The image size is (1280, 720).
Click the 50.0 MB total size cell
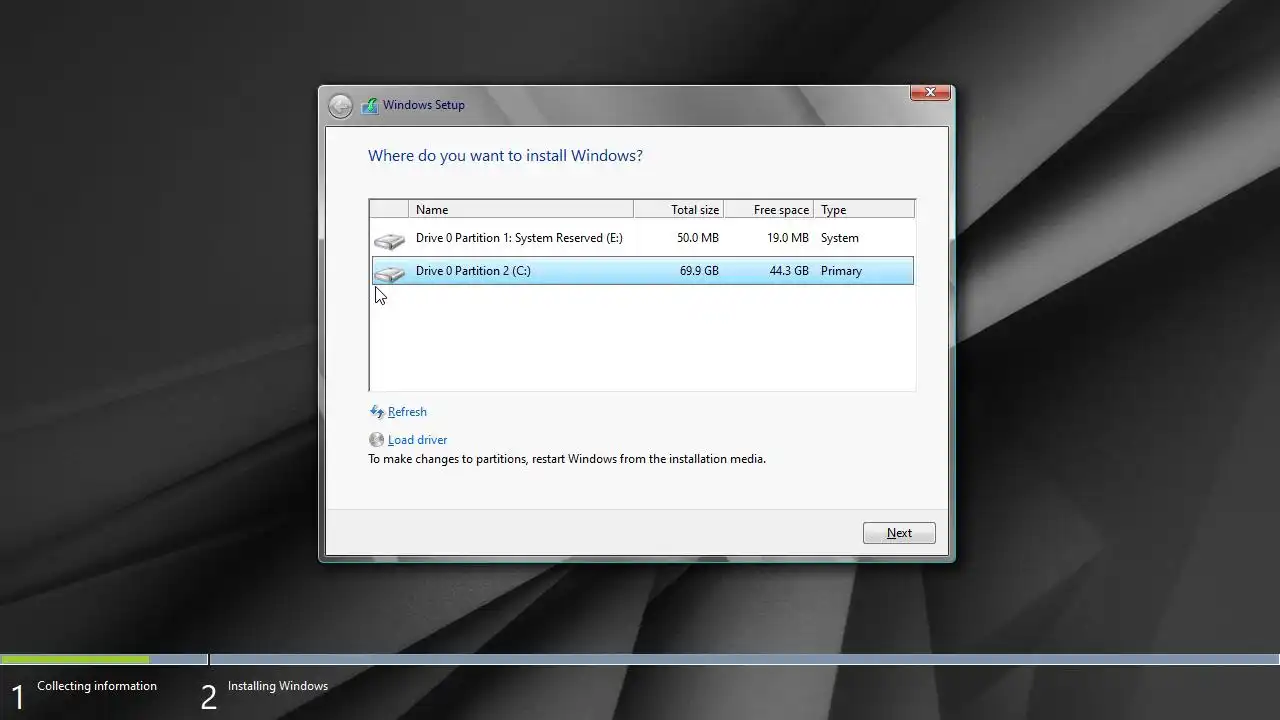697,238
